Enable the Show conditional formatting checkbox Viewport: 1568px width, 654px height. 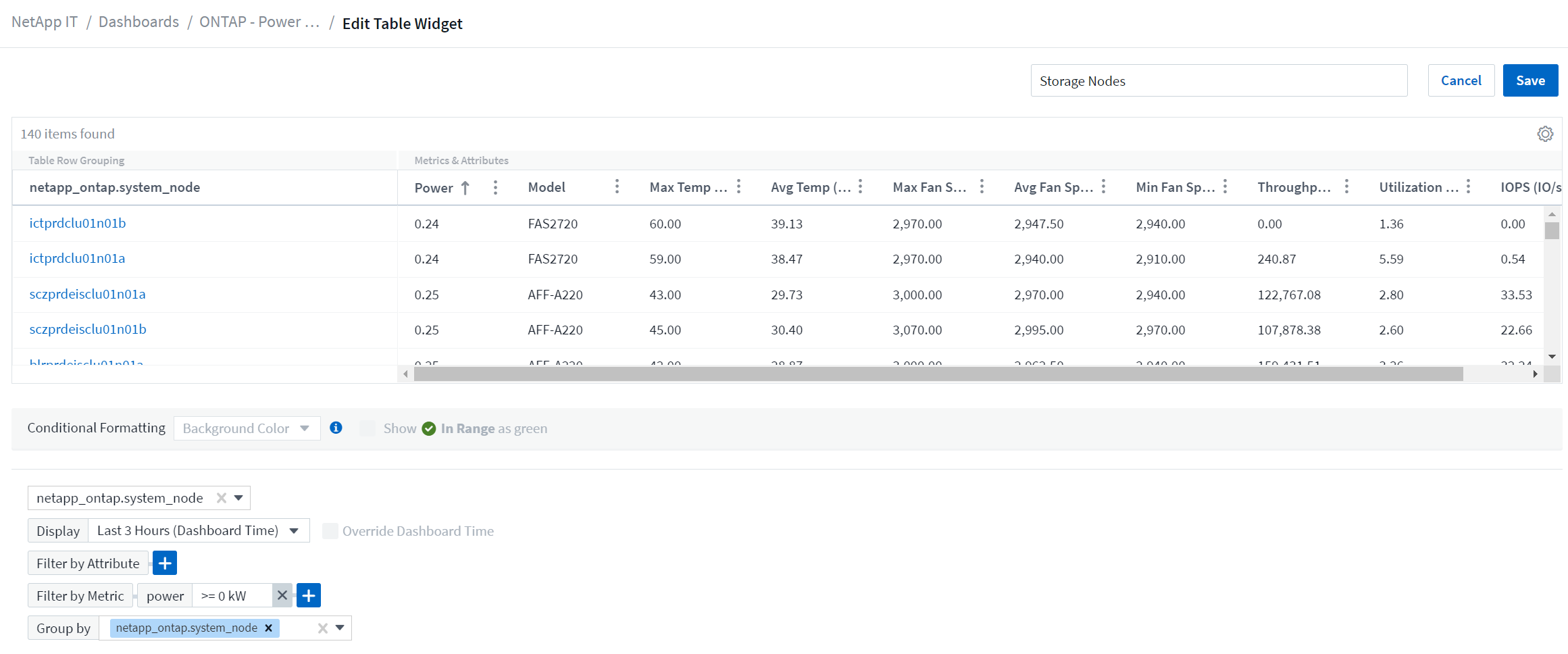pyautogui.click(x=367, y=428)
